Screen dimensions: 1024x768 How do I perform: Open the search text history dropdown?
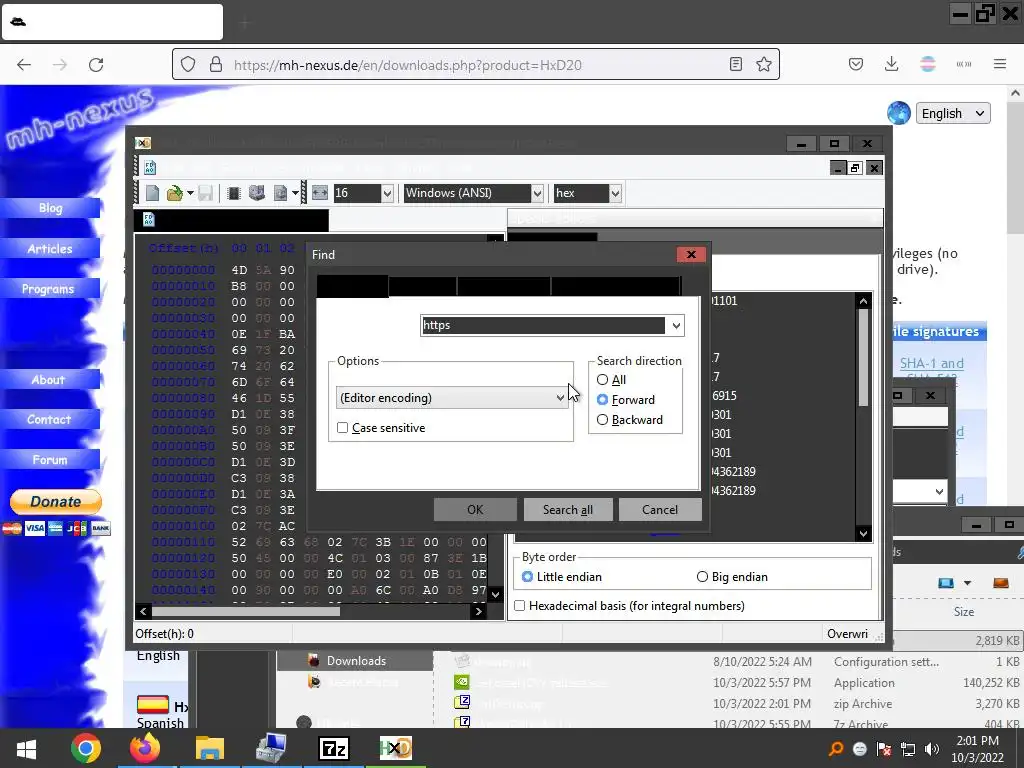[676, 325]
